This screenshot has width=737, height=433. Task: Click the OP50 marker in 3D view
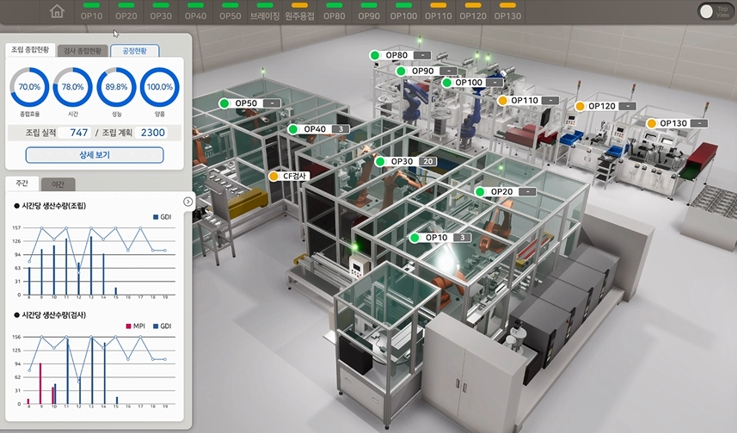coord(244,104)
